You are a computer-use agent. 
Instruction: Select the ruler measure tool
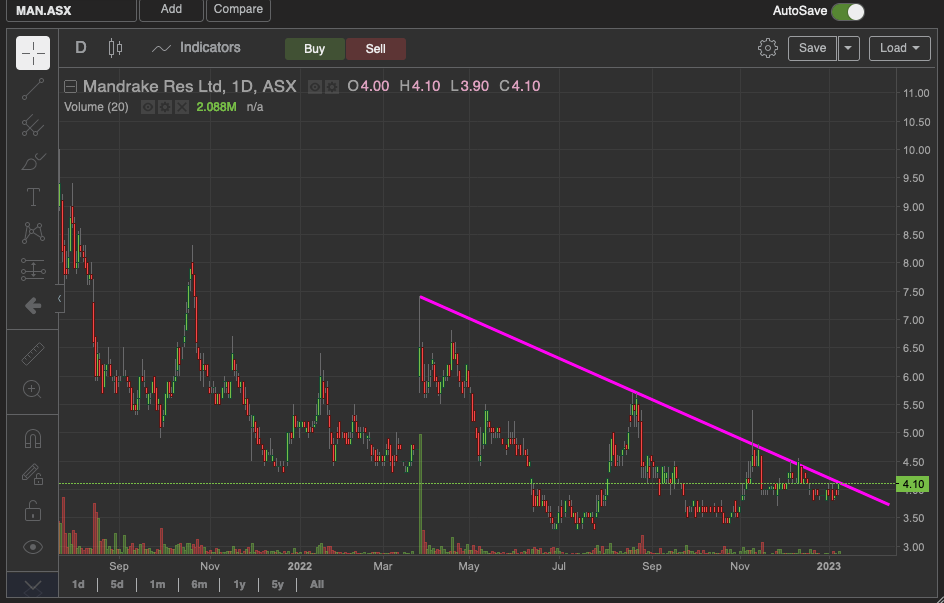(33, 354)
